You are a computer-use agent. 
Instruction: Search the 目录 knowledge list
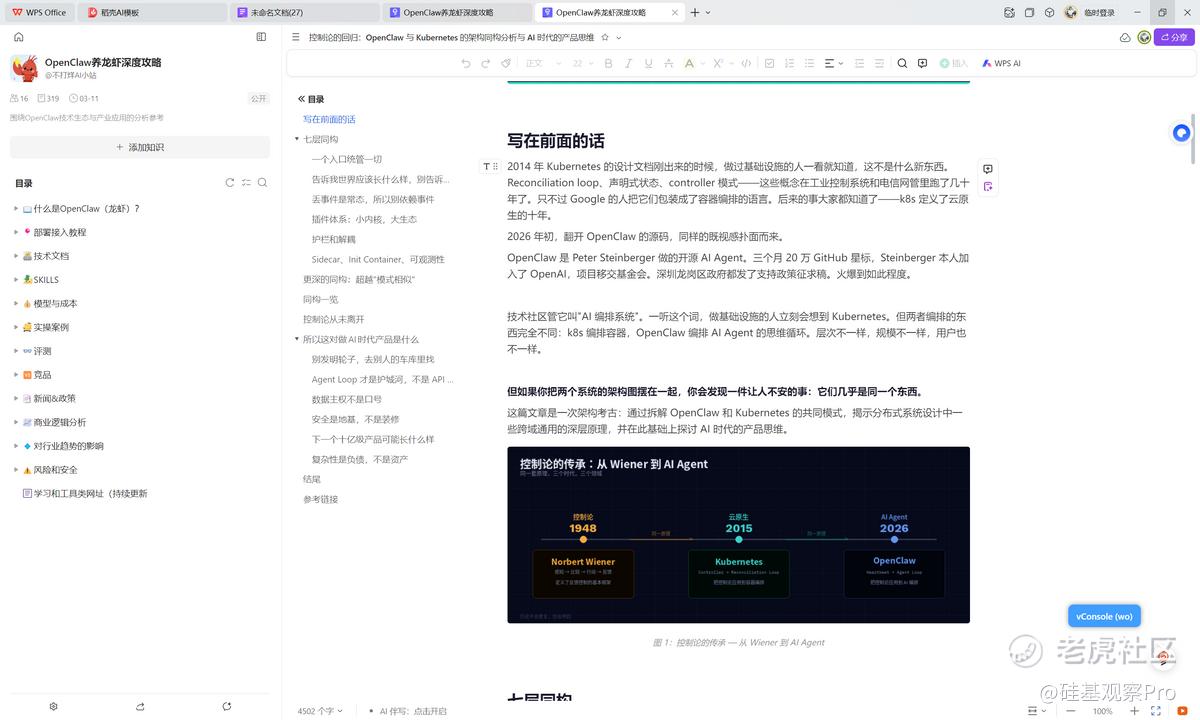coord(262,183)
